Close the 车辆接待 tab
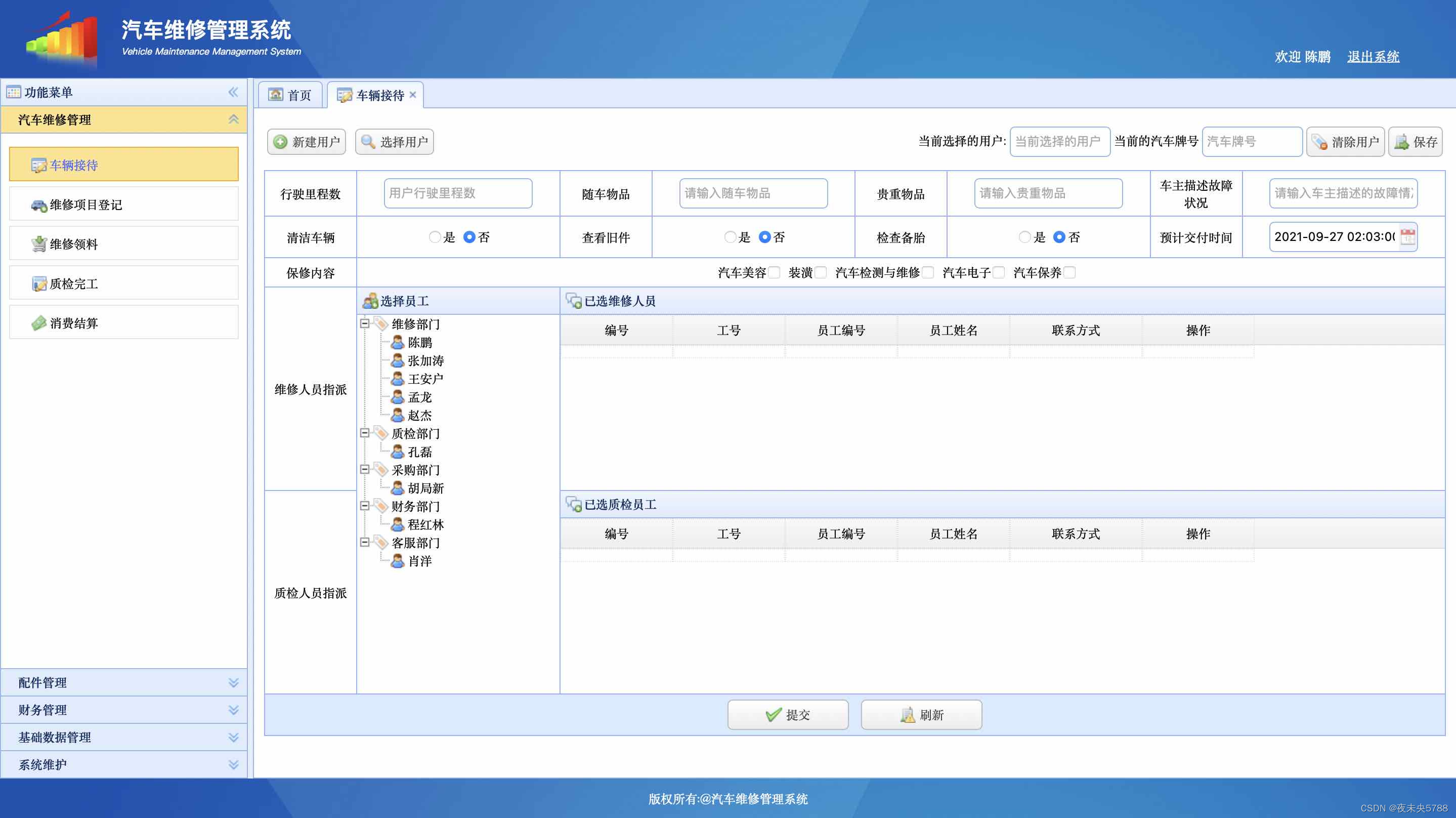1456x818 pixels. coord(413,95)
